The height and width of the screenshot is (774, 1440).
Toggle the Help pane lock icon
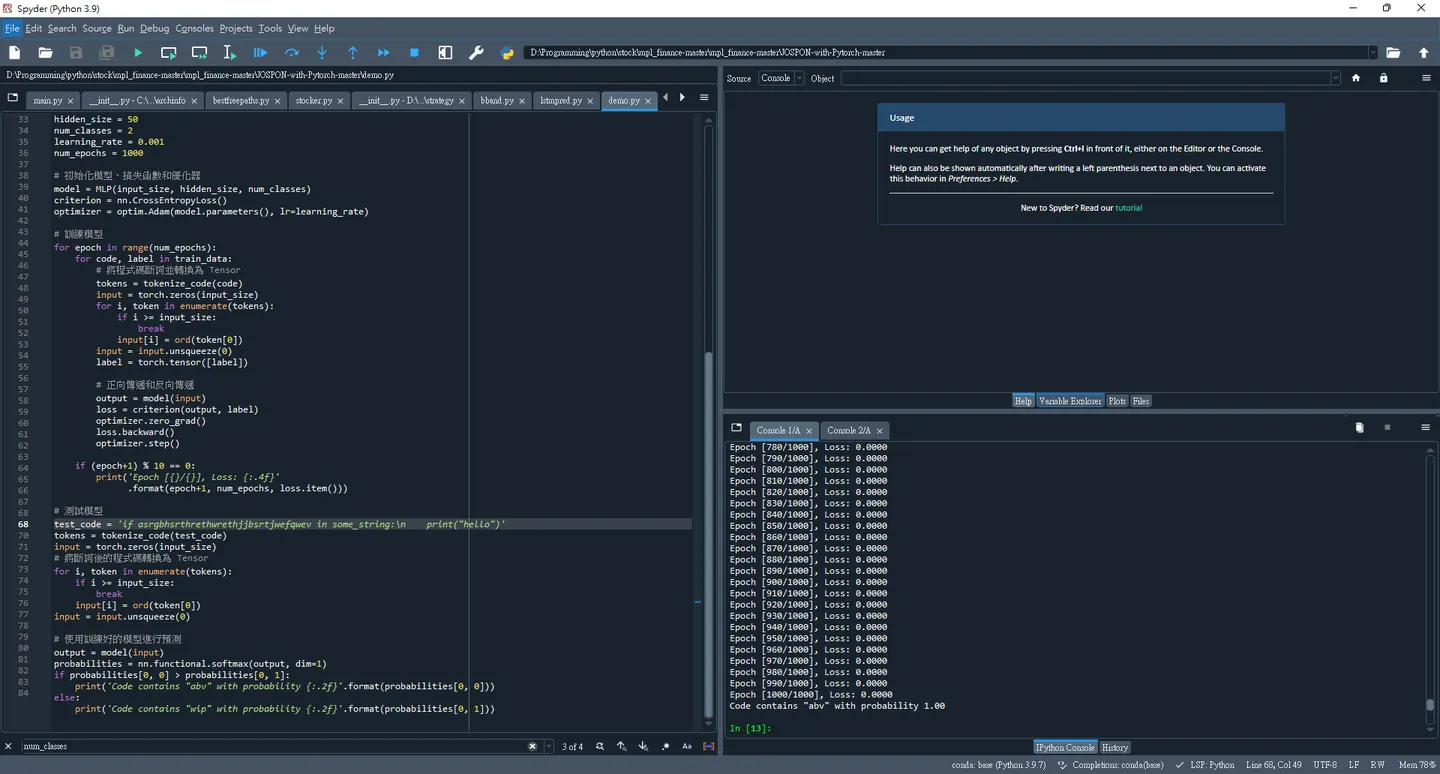[x=1383, y=78]
